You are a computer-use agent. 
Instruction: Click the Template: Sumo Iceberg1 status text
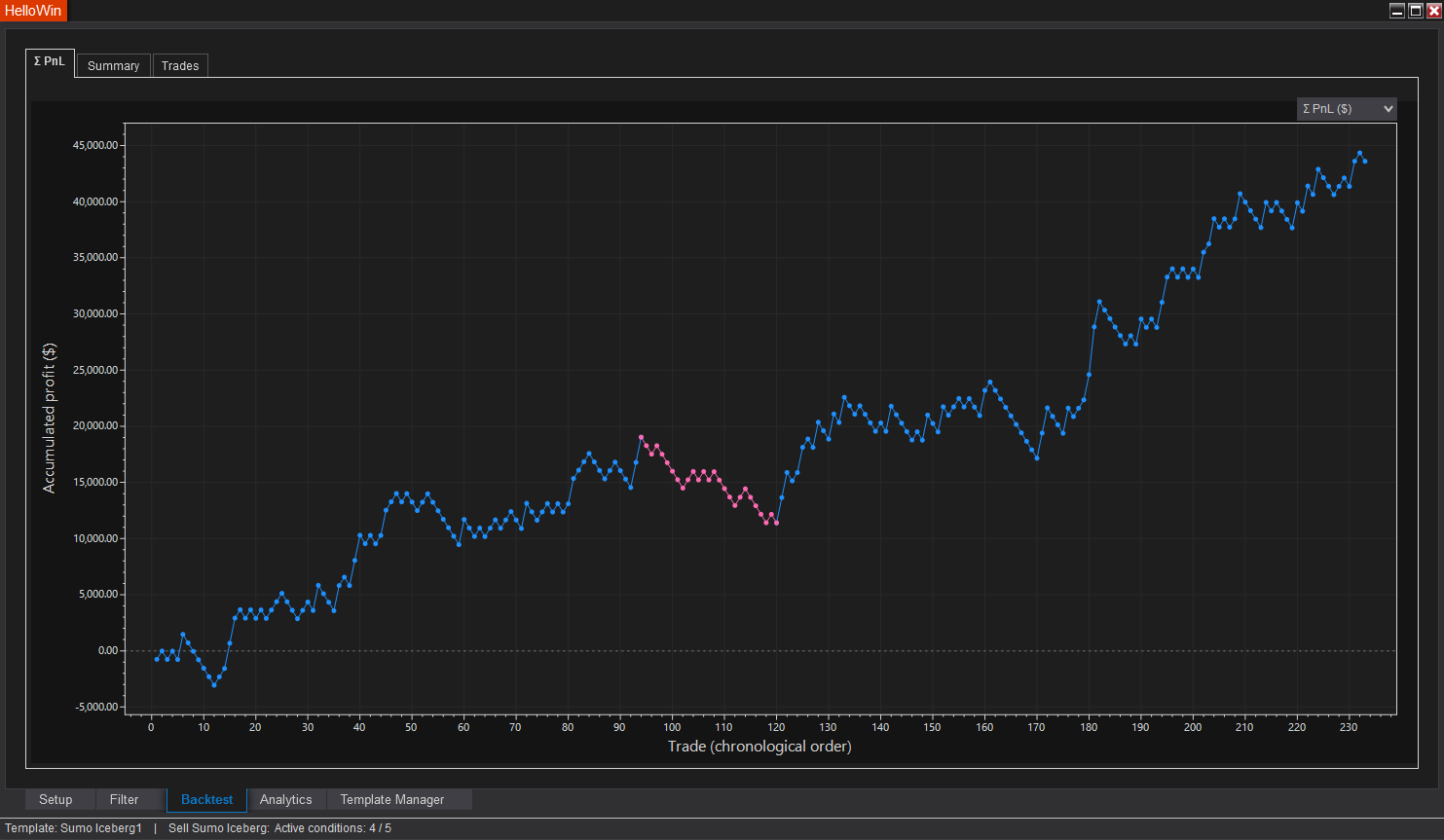(74, 828)
